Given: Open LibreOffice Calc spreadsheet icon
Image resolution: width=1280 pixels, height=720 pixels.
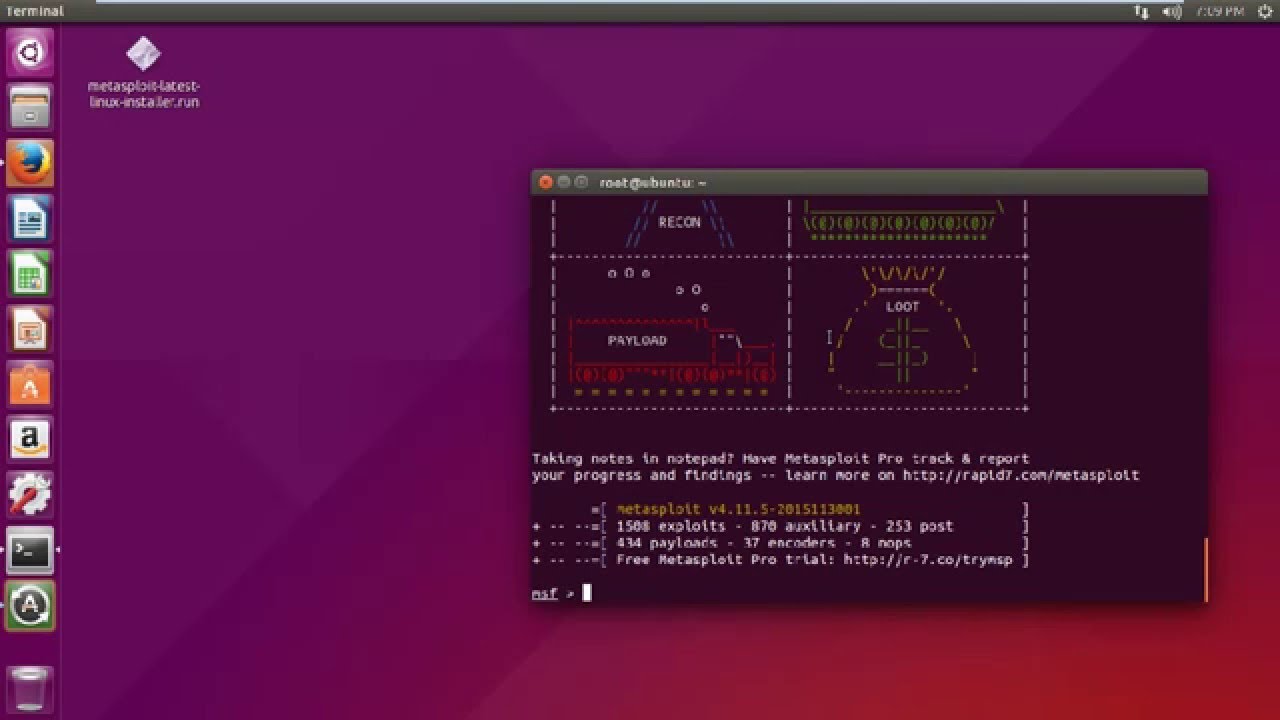Looking at the screenshot, I should (30, 273).
